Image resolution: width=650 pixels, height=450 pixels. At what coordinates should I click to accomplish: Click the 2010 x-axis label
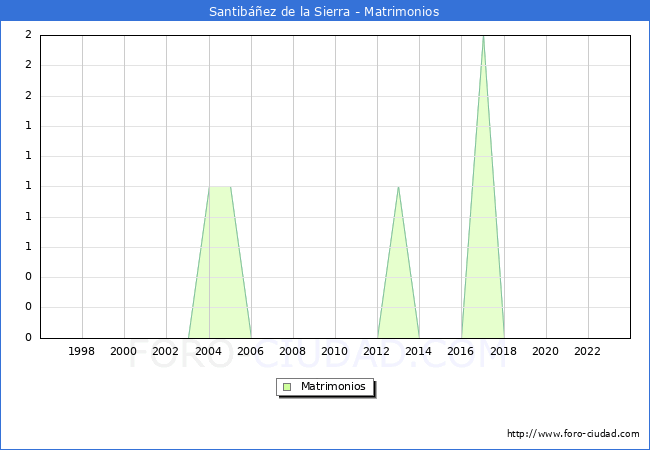coord(335,351)
